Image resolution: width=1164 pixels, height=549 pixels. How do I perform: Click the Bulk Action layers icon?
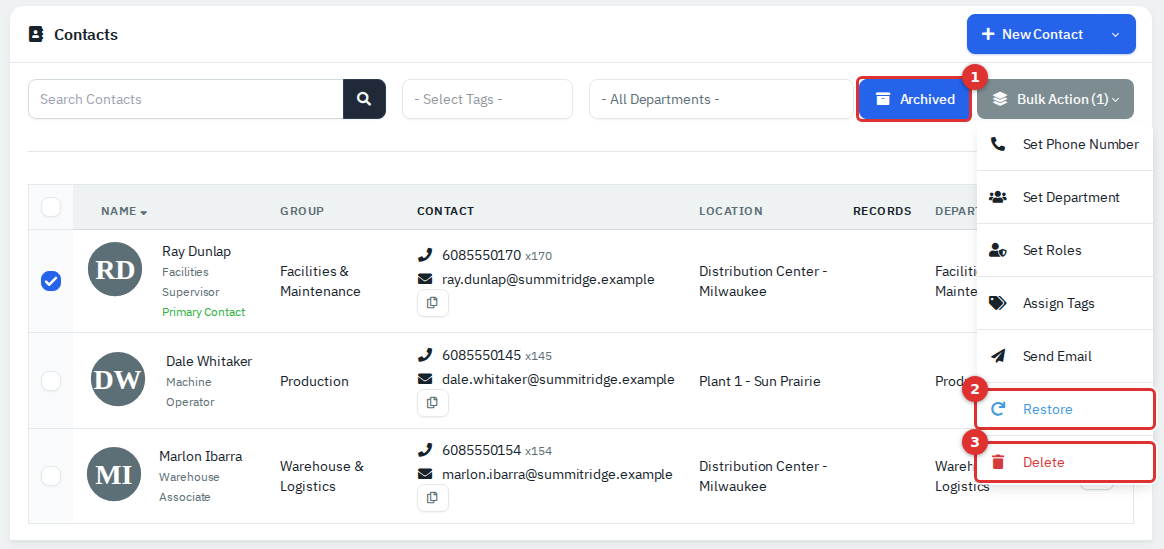click(x=1000, y=99)
